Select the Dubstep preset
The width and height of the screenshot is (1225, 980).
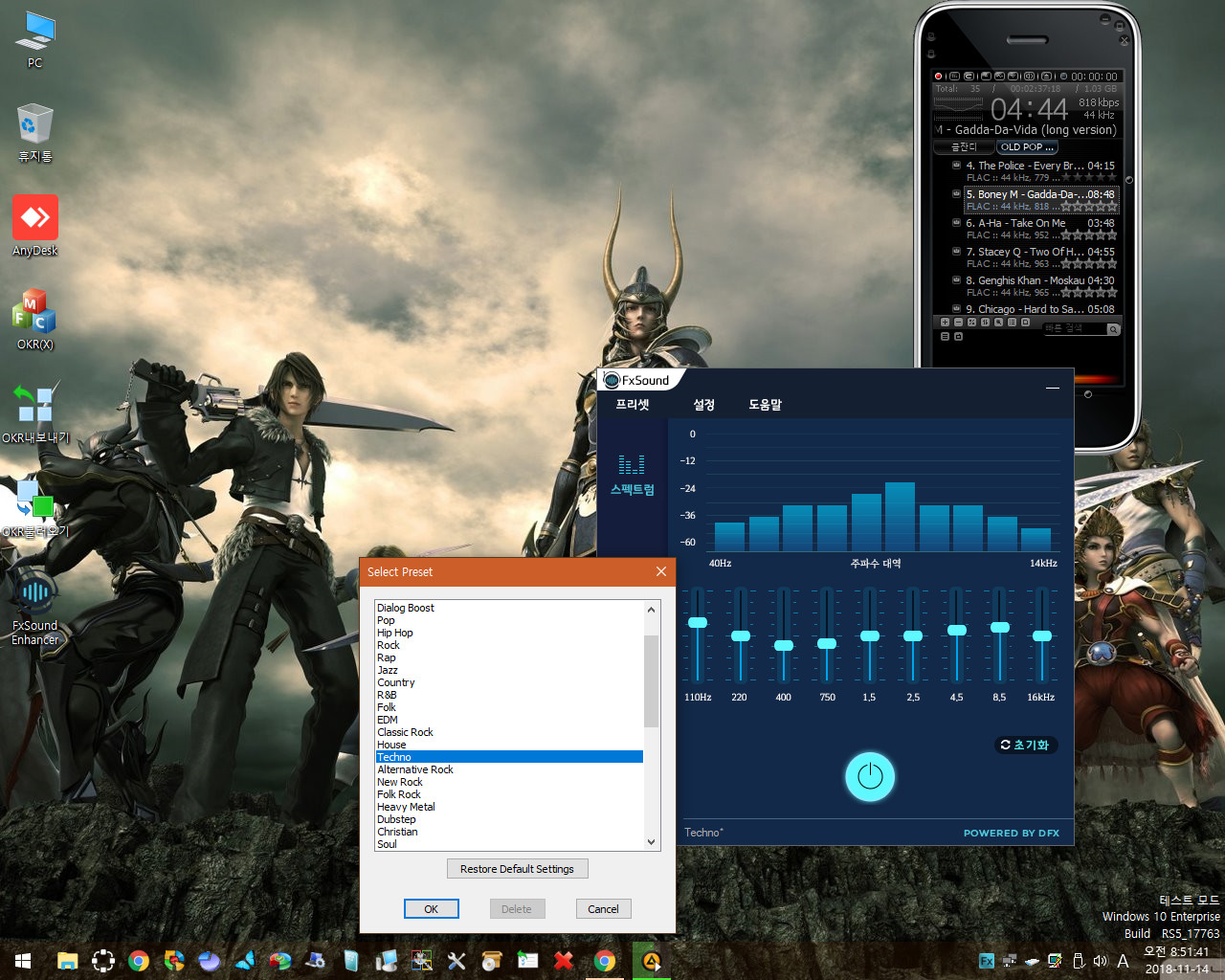point(509,819)
